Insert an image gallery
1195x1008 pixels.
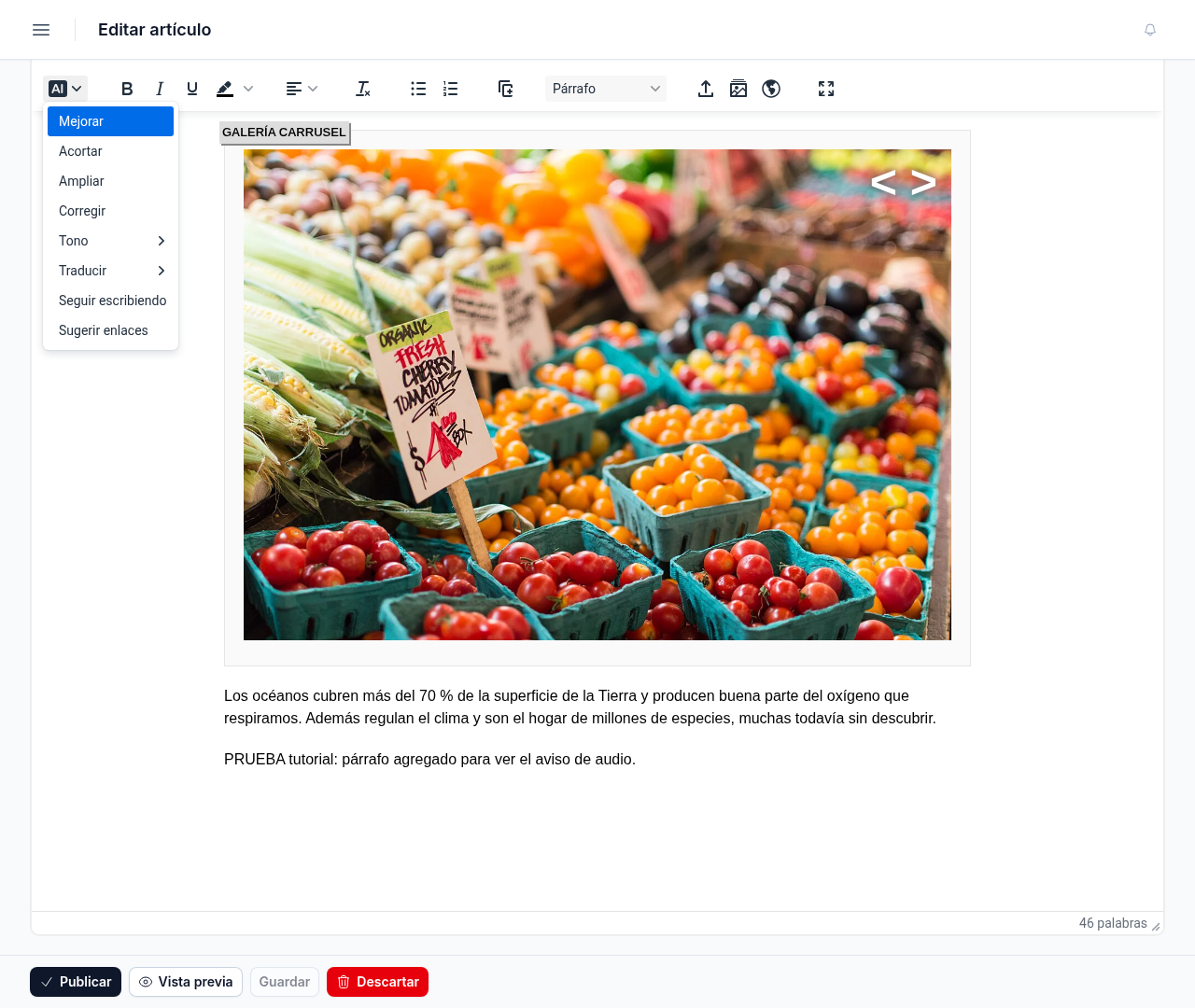point(738,89)
